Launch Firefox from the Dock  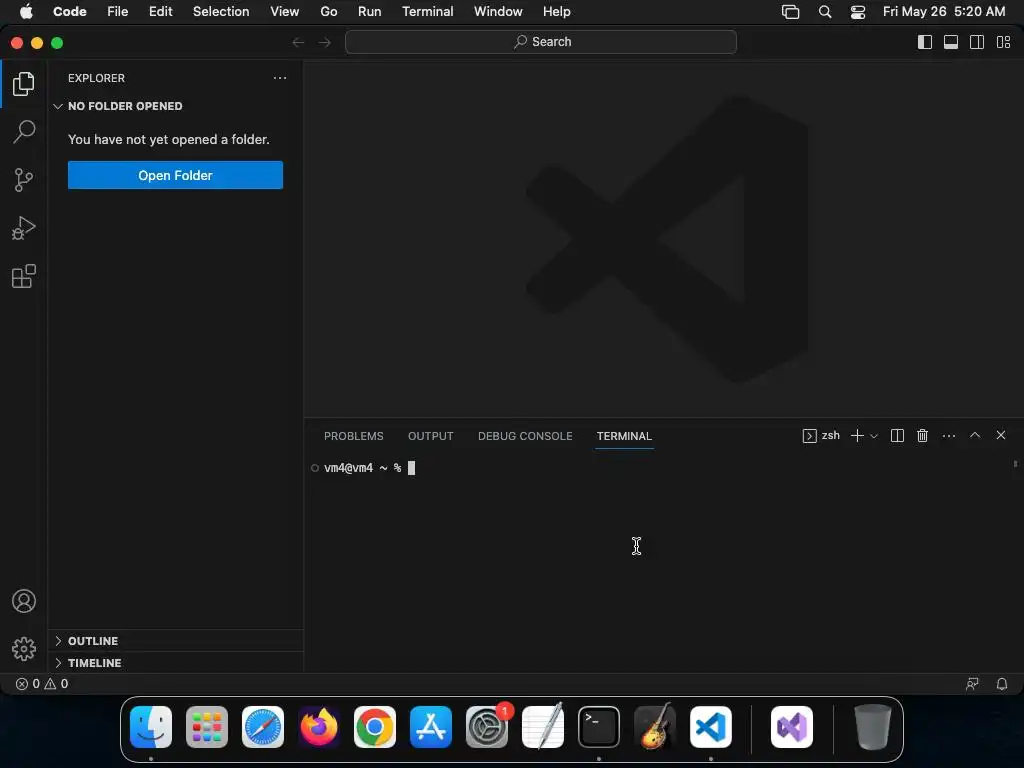319,727
